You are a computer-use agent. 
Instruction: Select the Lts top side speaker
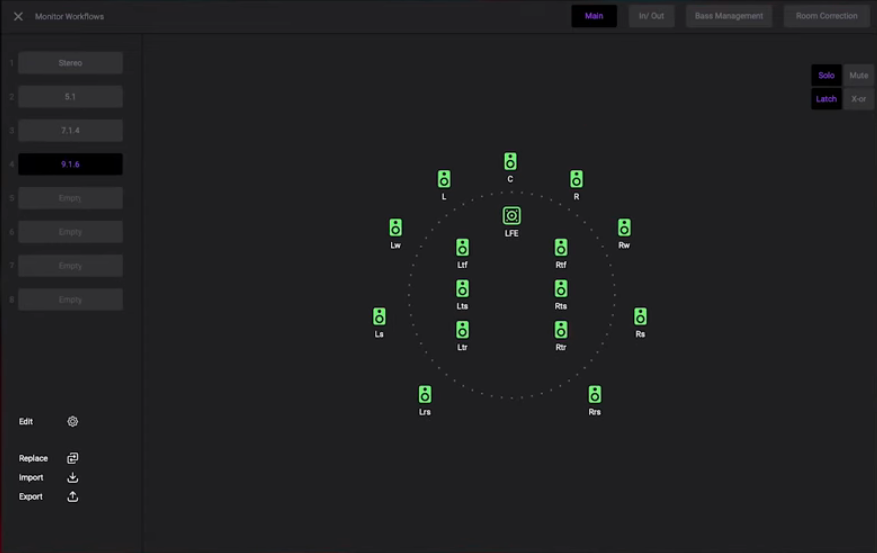pos(462,289)
